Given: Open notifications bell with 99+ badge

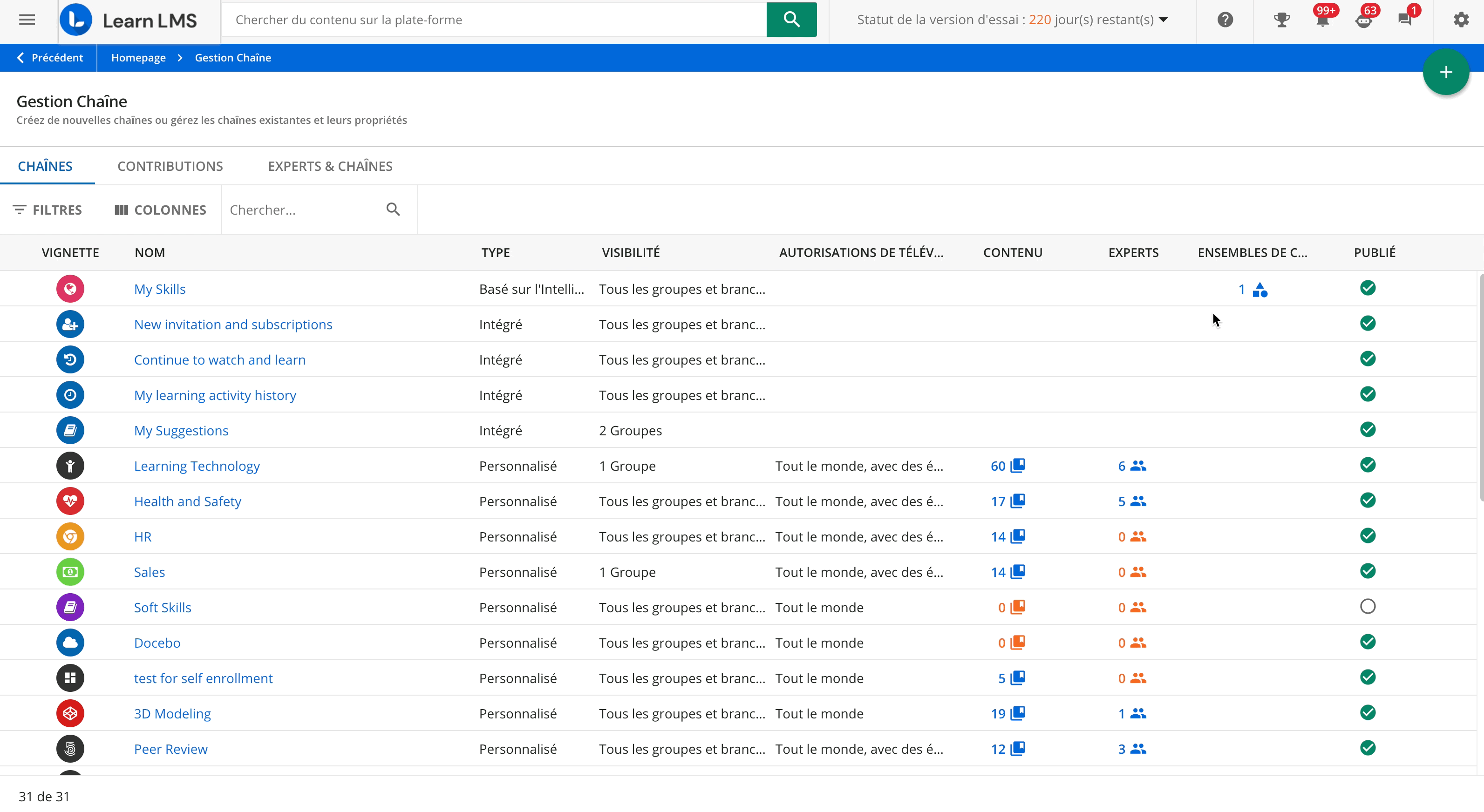Looking at the screenshot, I should pyautogui.click(x=1323, y=20).
